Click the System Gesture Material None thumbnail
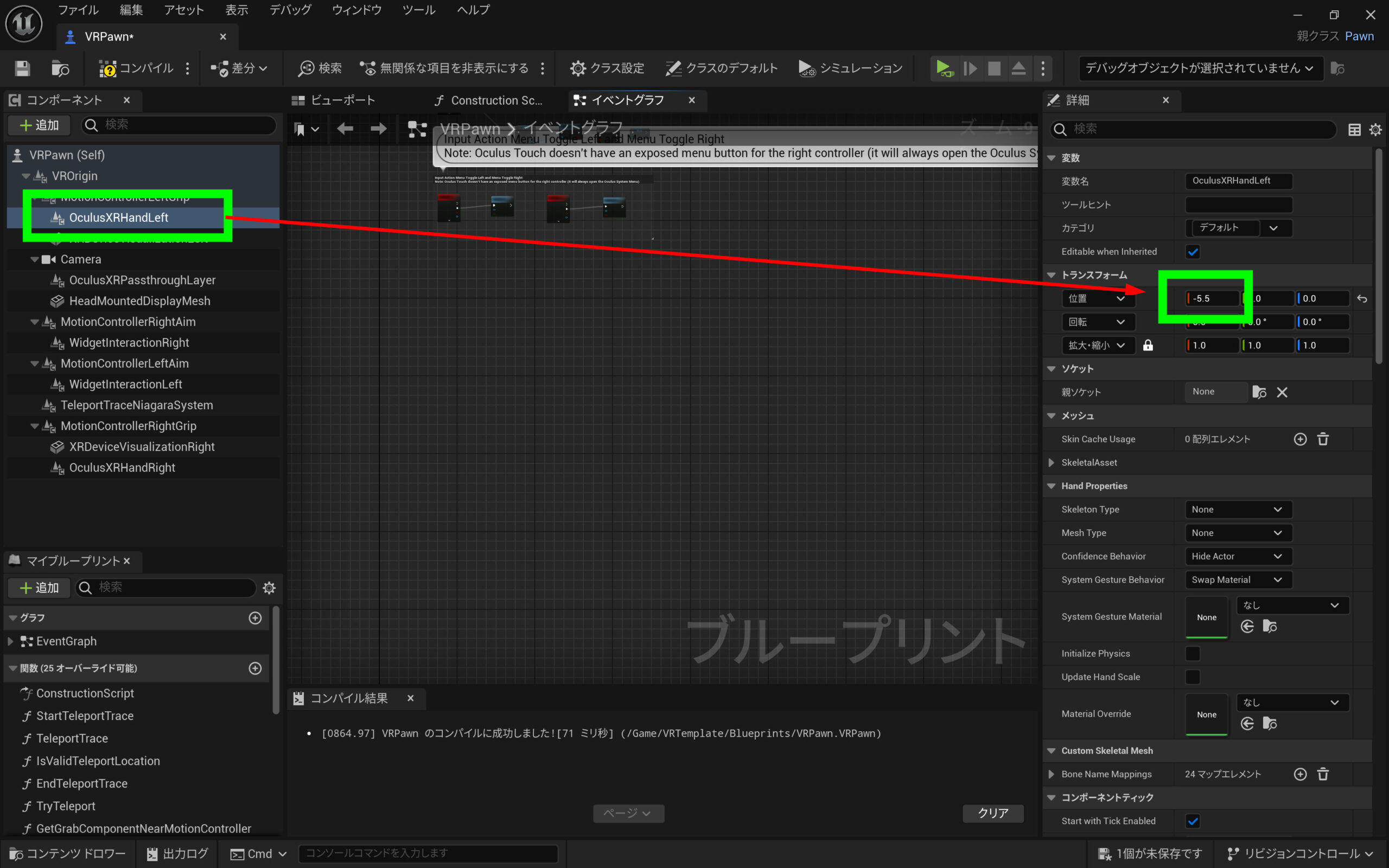The height and width of the screenshot is (868, 1389). [x=1207, y=617]
